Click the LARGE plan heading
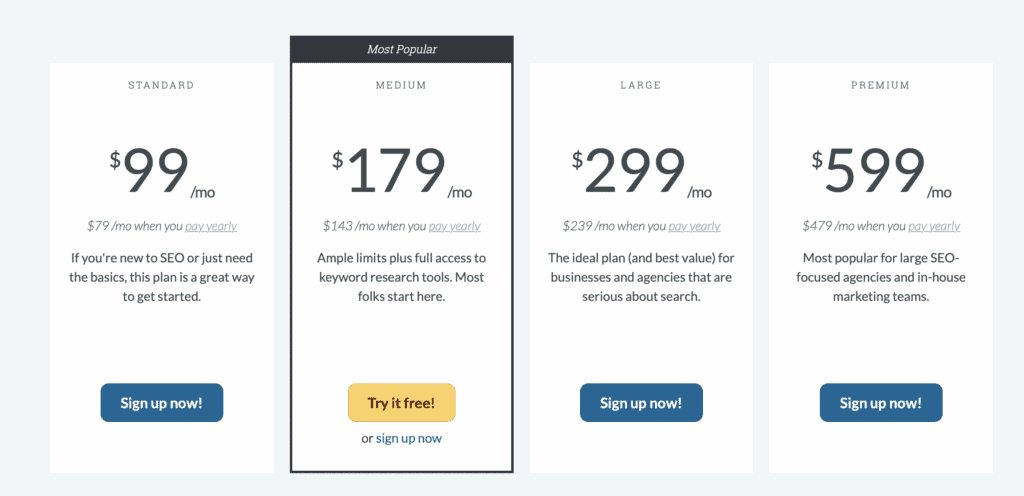The height and width of the screenshot is (496, 1024). tap(641, 86)
